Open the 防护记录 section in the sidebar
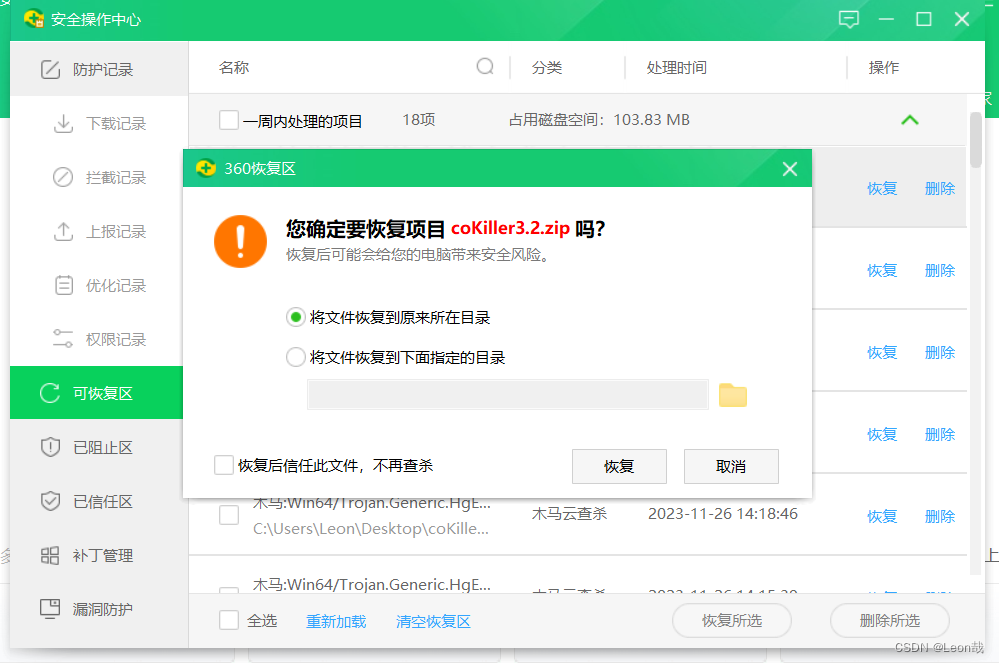Viewport: 999px width, 663px height. tap(99, 69)
